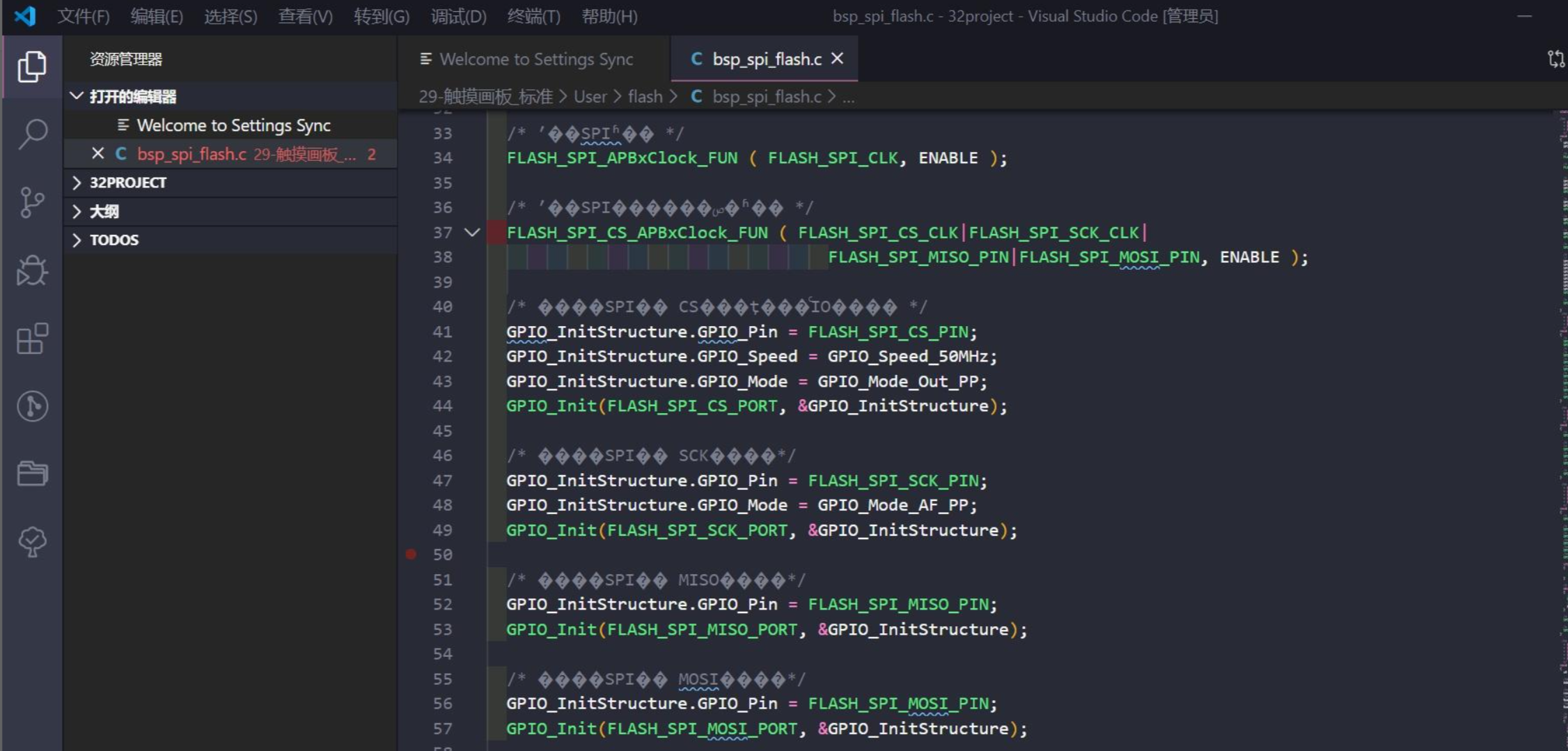Viewport: 1568px width, 751px height.
Task: Click the breadcrumb ellipsis segment
Action: [x=848, y=97]
